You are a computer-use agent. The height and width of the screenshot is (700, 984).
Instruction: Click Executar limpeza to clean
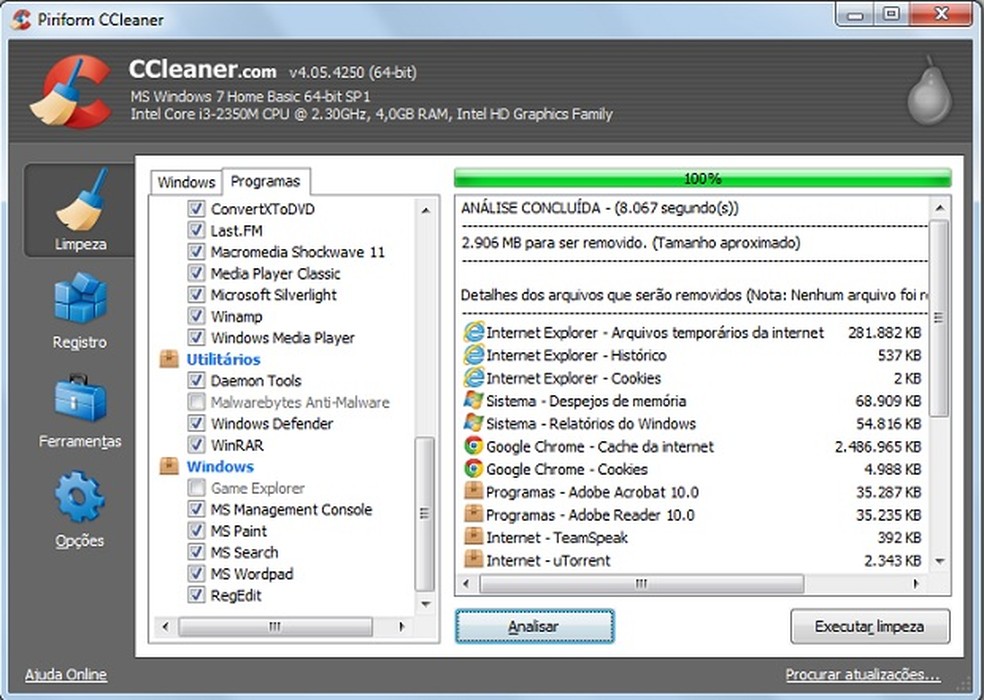point(869,627)
